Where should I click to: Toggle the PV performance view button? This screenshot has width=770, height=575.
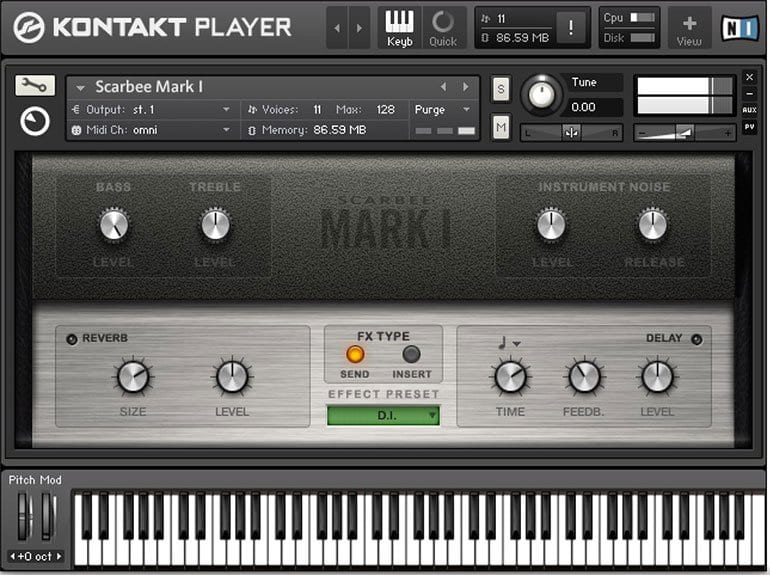click(749, 127)
